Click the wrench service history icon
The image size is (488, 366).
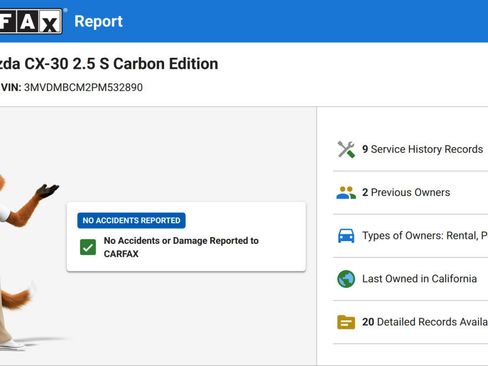pyautogui.click(x=346, y=149)
